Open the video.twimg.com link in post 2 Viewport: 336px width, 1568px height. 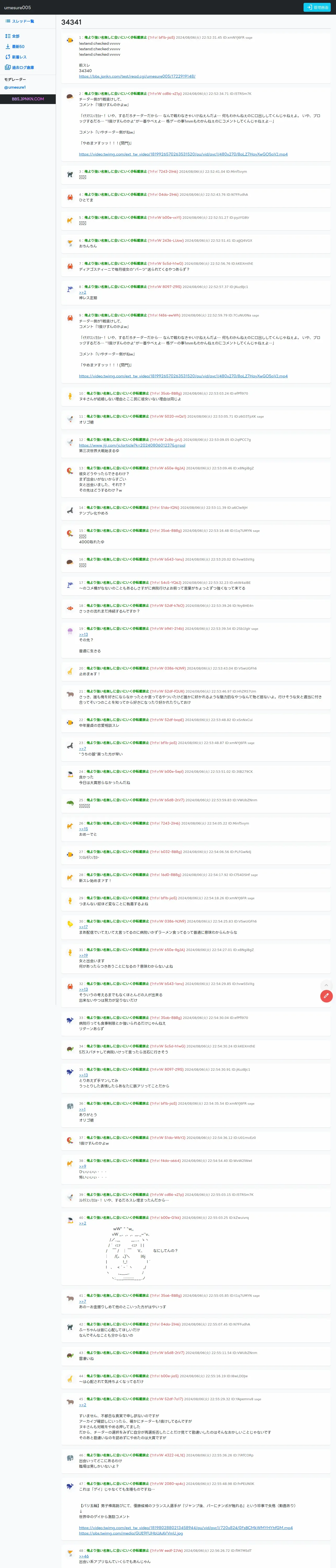point(183,154)
